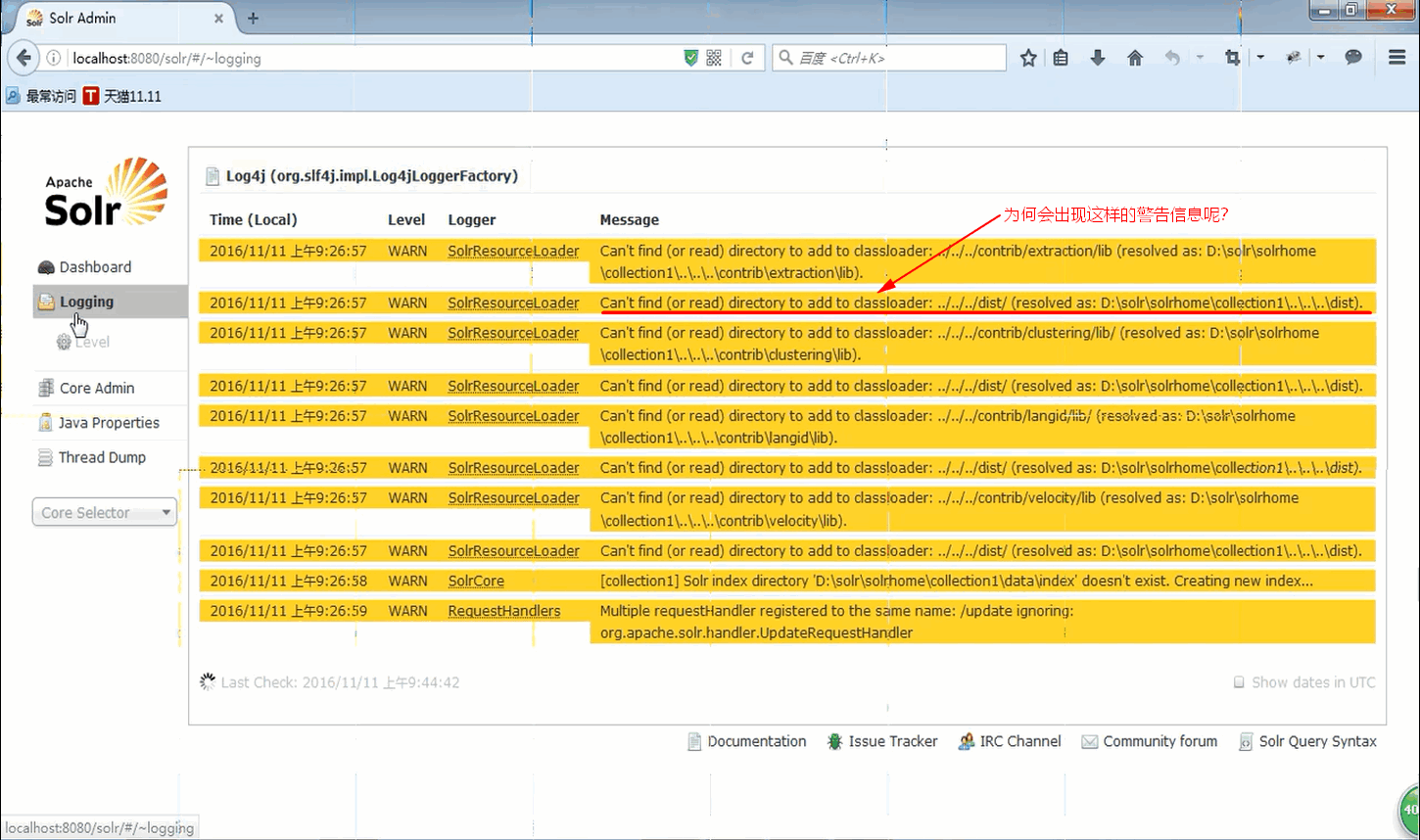
Task: Open the Firefox hamburger menu
Action: point(1396,57)
